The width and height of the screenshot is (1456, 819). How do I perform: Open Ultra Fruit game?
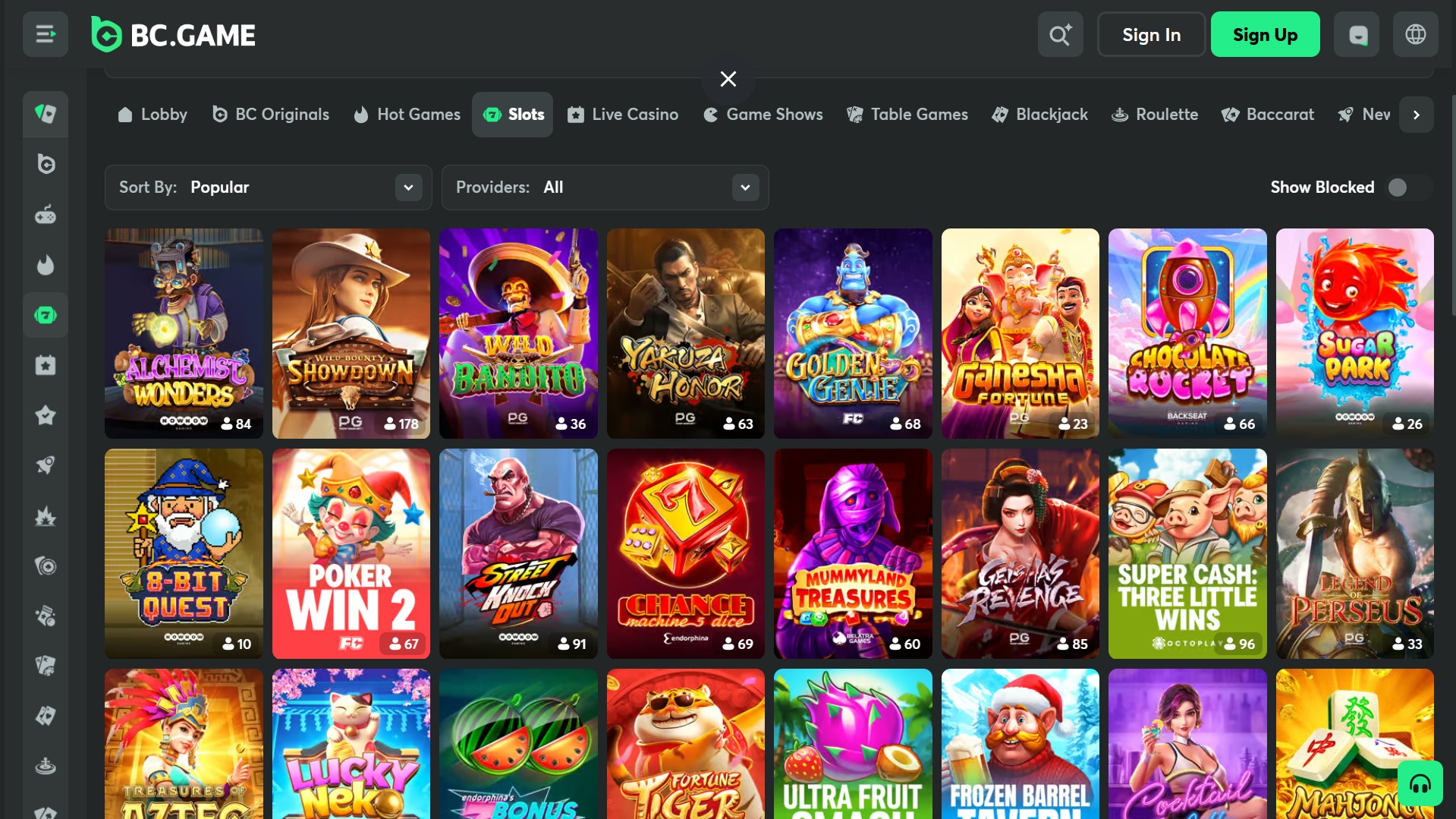click(853, 744)
